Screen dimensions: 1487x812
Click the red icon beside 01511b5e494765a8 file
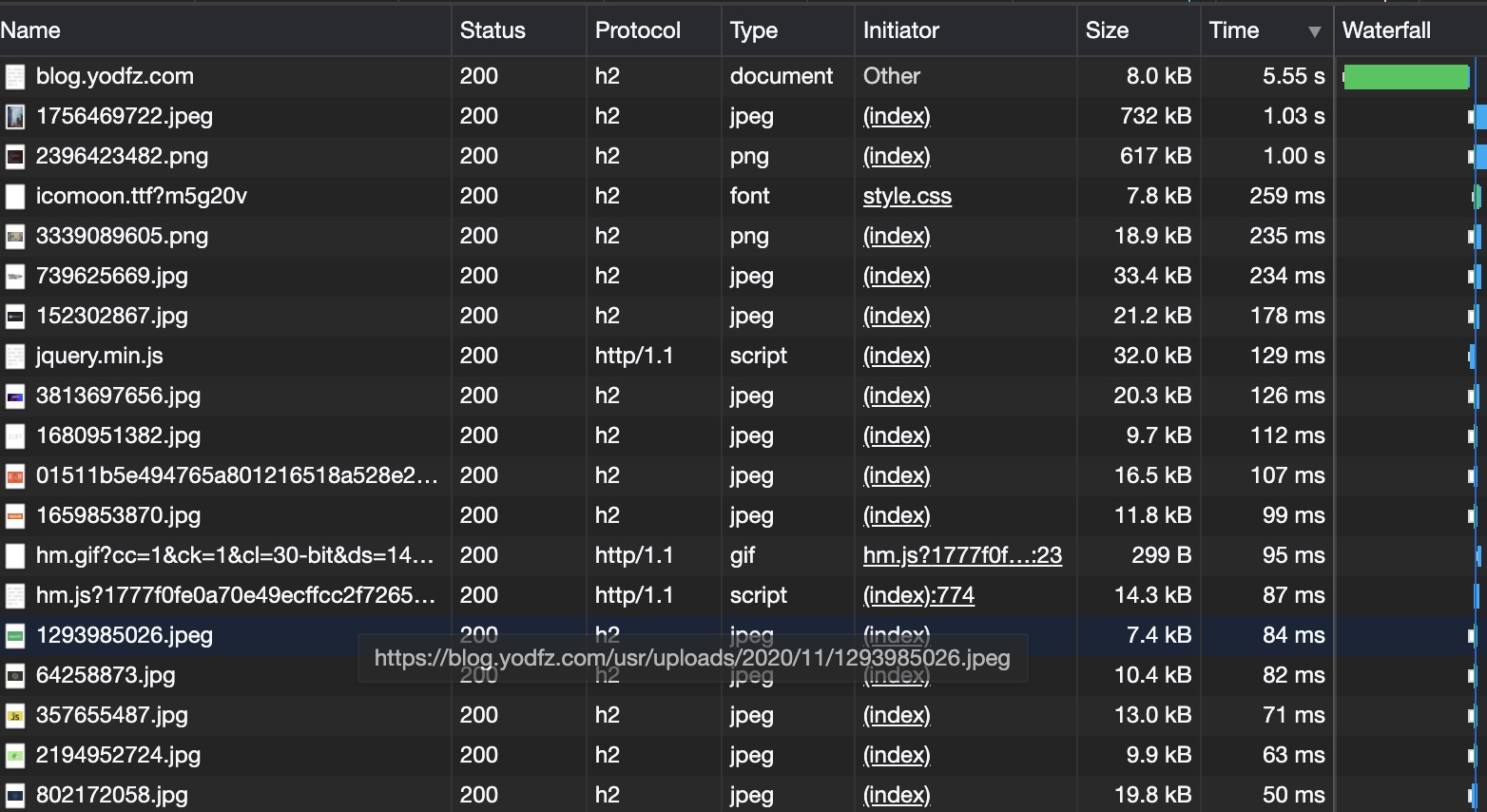coord(15,476)
